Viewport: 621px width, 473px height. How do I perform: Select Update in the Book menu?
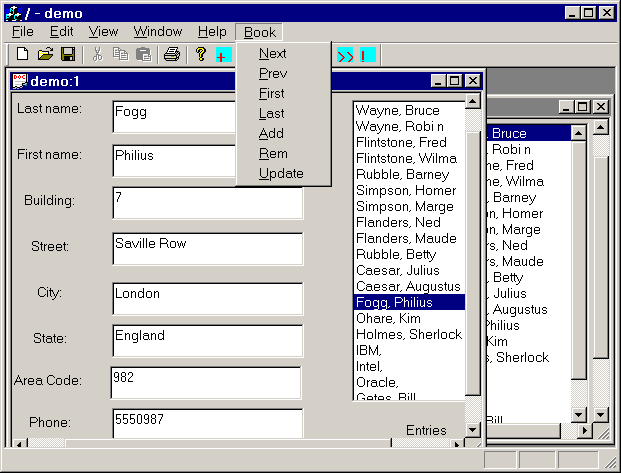[x=280, y=174]
